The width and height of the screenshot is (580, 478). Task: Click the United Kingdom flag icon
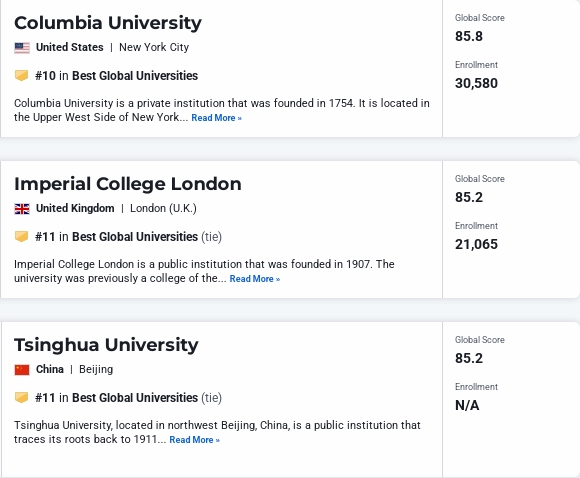[x=22, y=209]
